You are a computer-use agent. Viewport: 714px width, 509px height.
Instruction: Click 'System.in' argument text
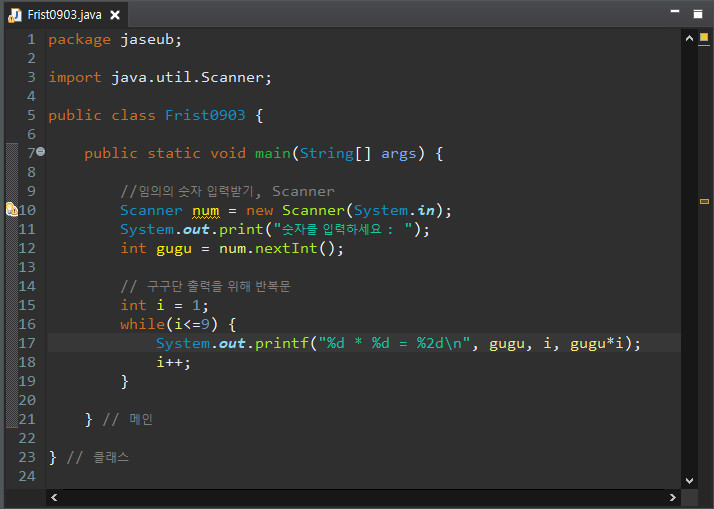pyautogui.click(x=394, y=211)
